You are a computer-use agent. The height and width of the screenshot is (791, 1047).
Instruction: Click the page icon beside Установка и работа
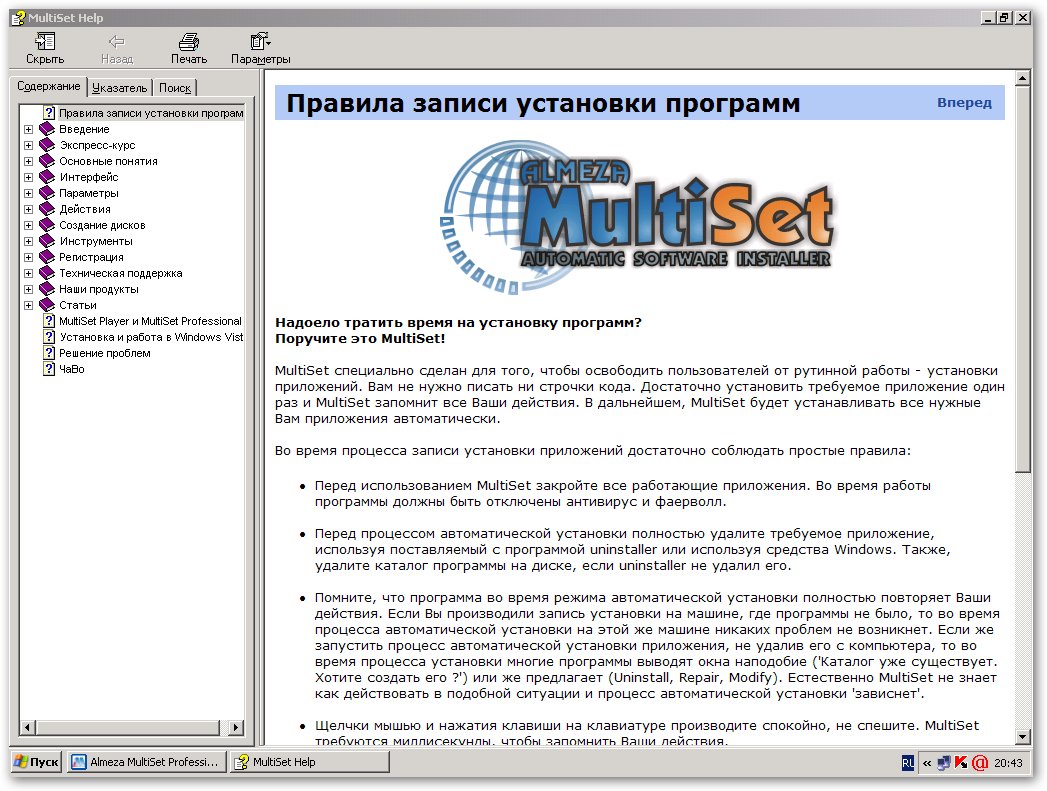[49, 337]
